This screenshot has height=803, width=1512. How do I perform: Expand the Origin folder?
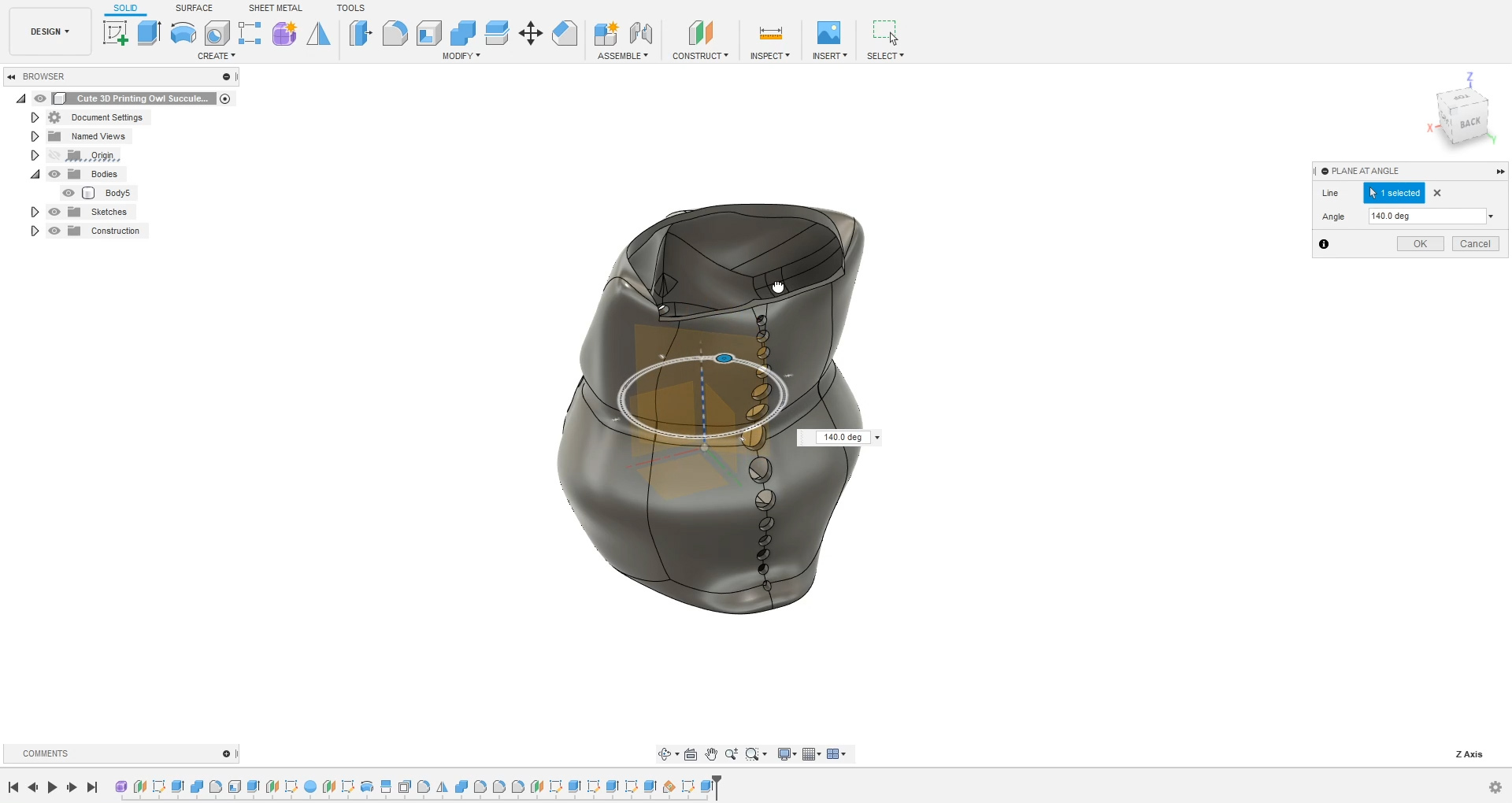tap(35, 155)
